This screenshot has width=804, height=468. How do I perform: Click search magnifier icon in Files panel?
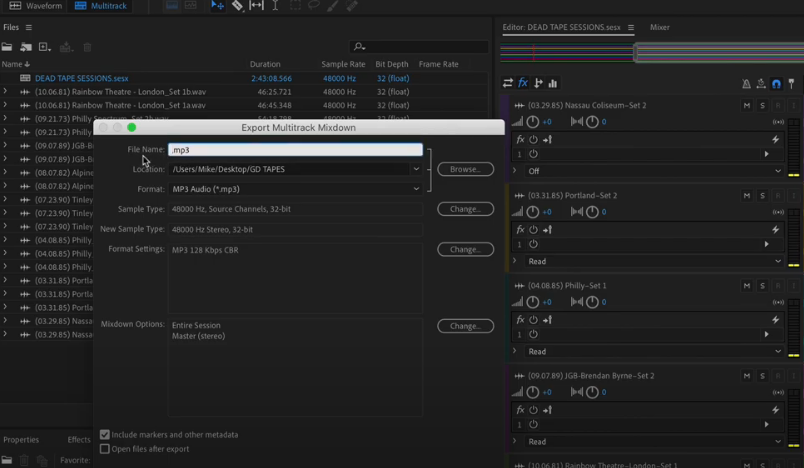coord(359,47)
